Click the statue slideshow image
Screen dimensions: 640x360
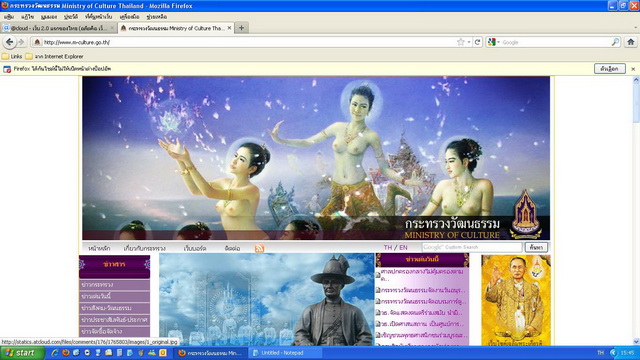click(x=267, y=299)
